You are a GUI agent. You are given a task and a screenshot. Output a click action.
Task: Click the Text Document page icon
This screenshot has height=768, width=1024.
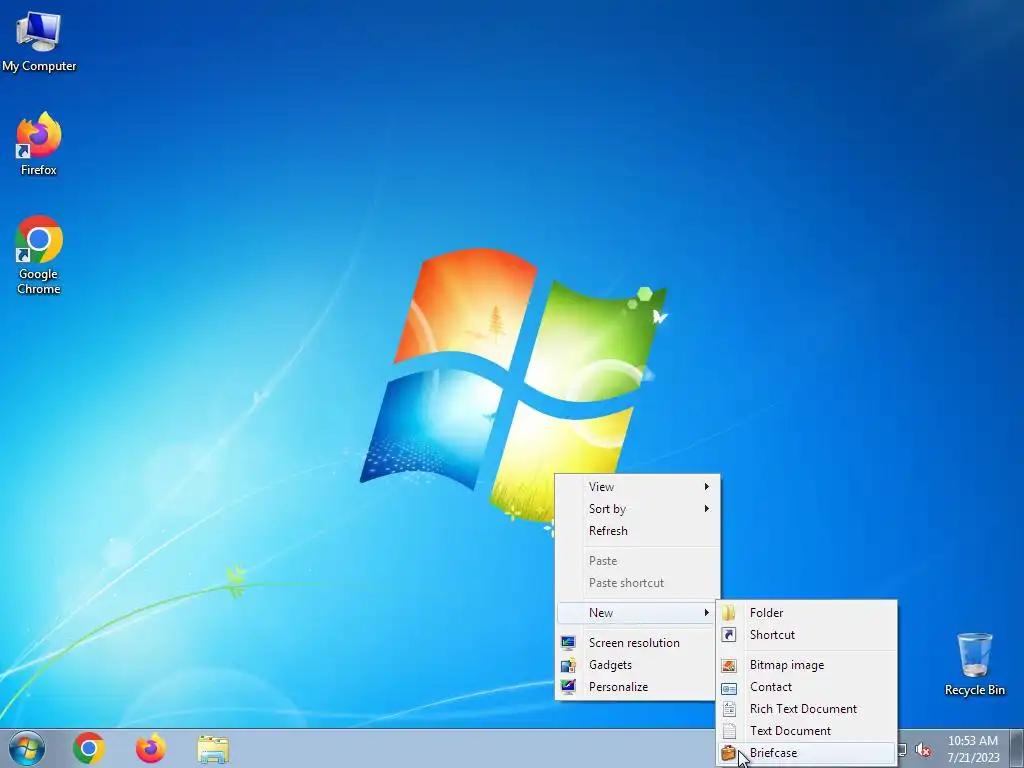(729, 731)
